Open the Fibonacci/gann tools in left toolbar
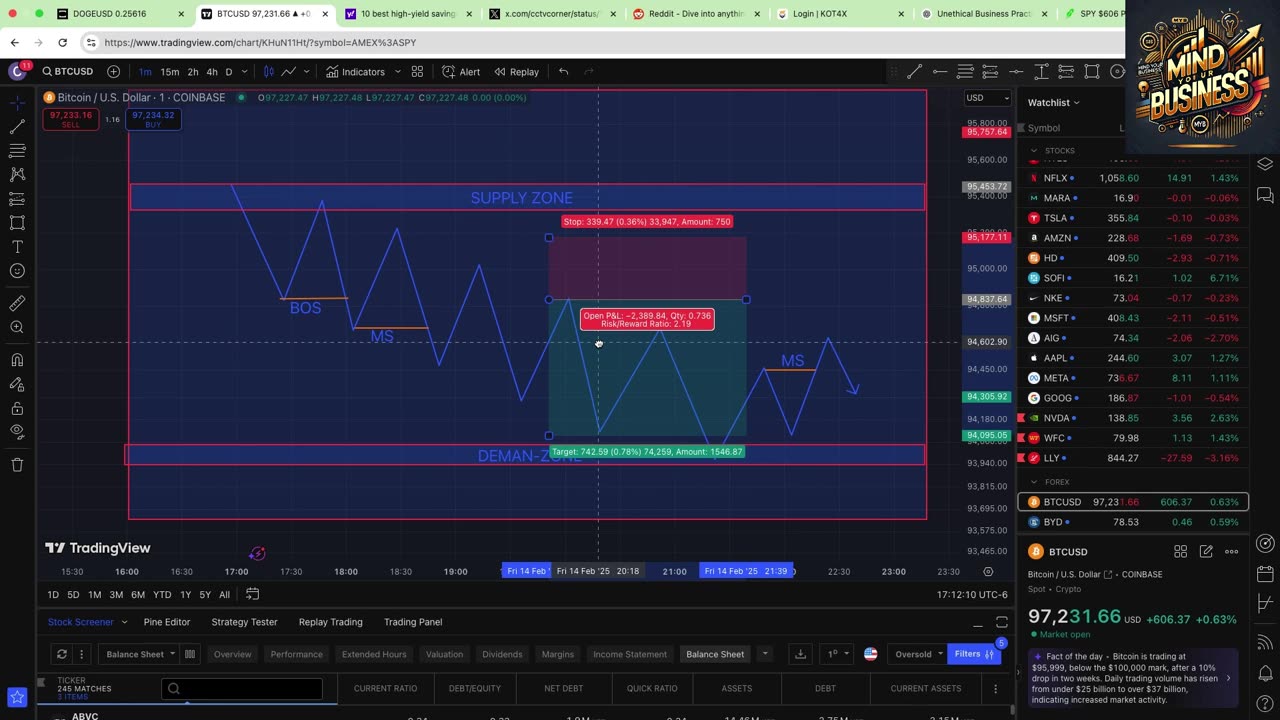The width and height of the screenshot is (1280, 720). [17, 151]
